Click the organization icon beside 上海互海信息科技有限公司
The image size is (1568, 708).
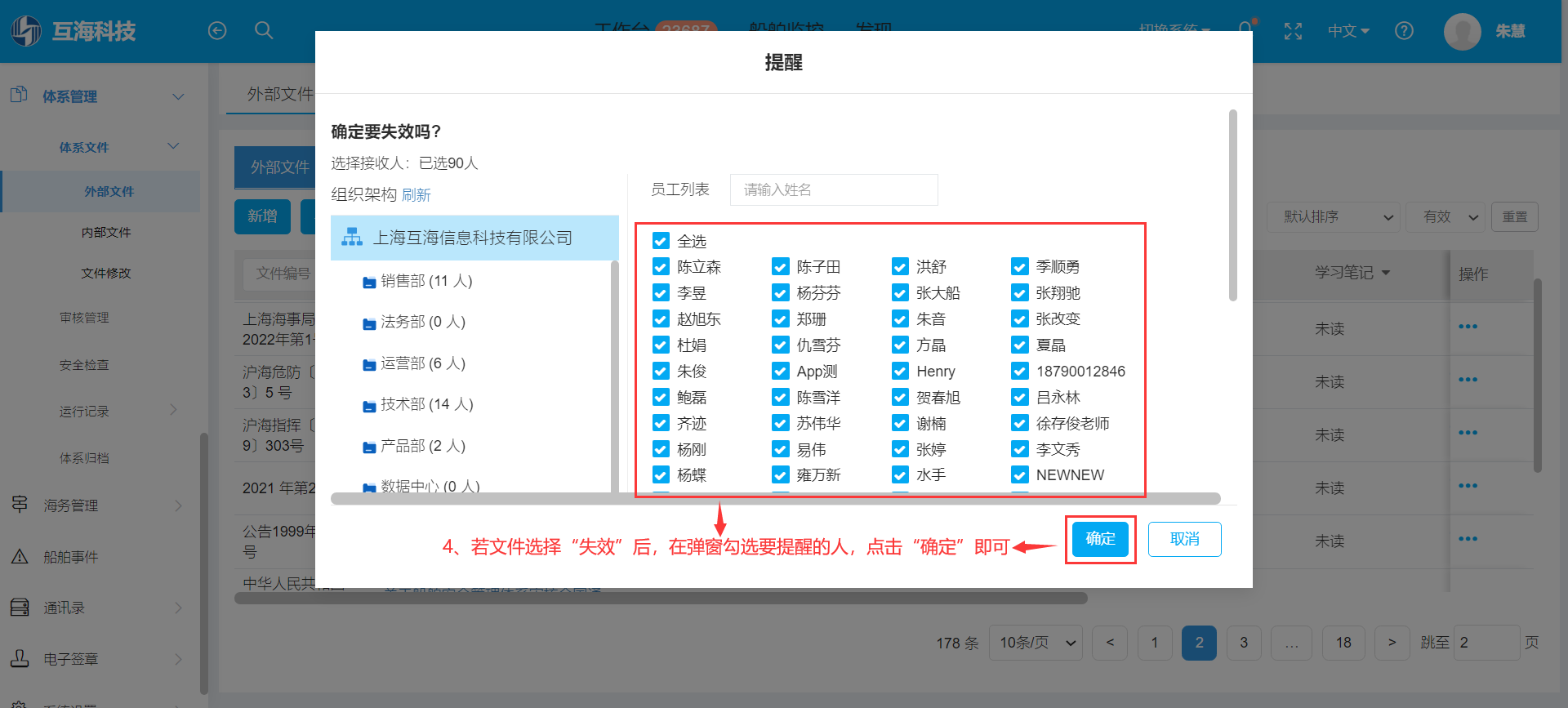tap(352, 238)
